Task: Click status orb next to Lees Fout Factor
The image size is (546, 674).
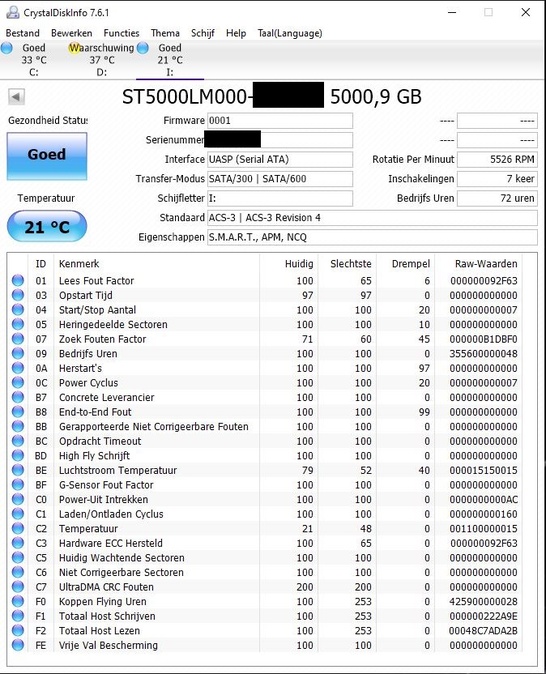Action: 18,281
